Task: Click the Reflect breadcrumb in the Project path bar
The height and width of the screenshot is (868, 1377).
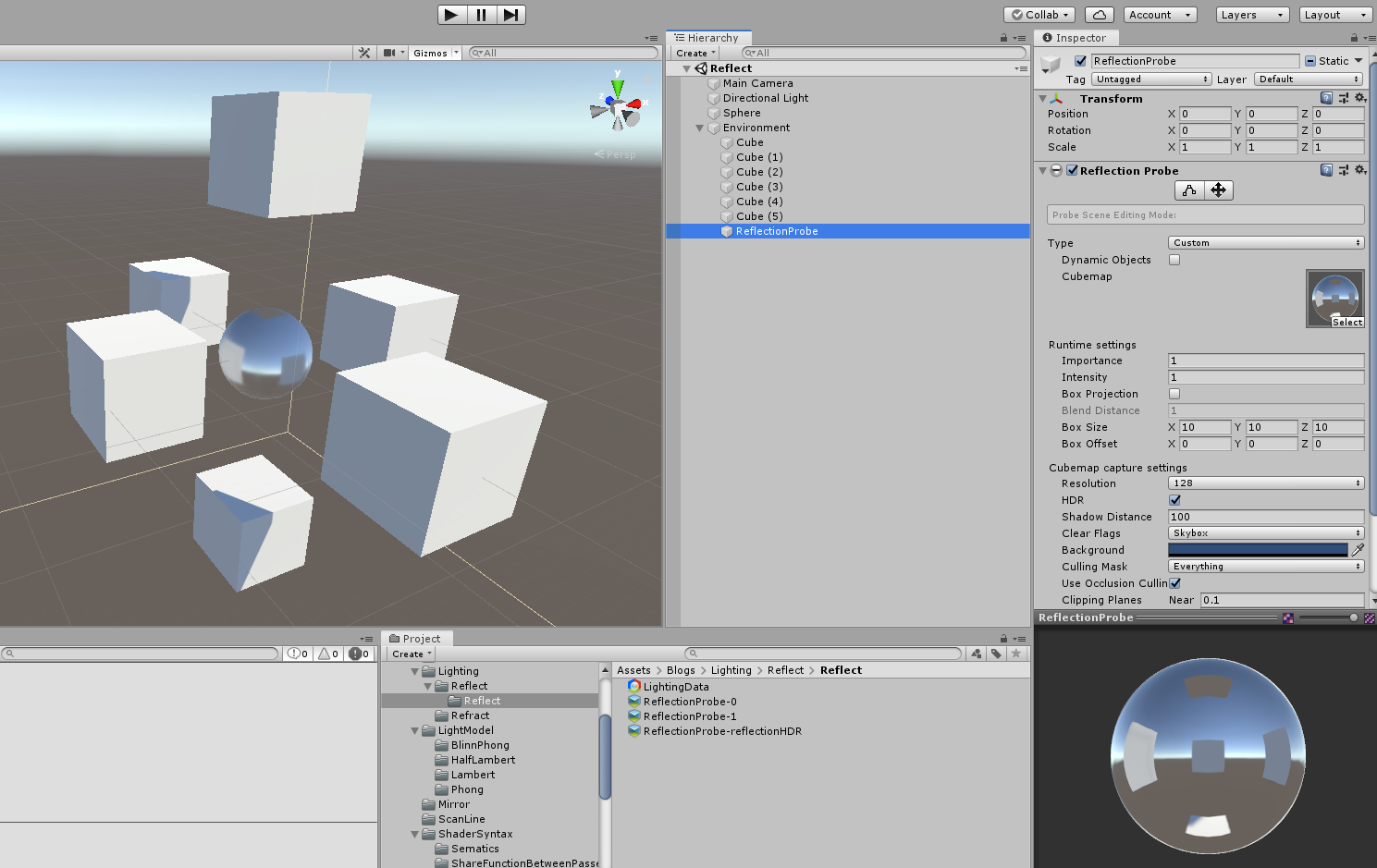Action: pos(785,669)
